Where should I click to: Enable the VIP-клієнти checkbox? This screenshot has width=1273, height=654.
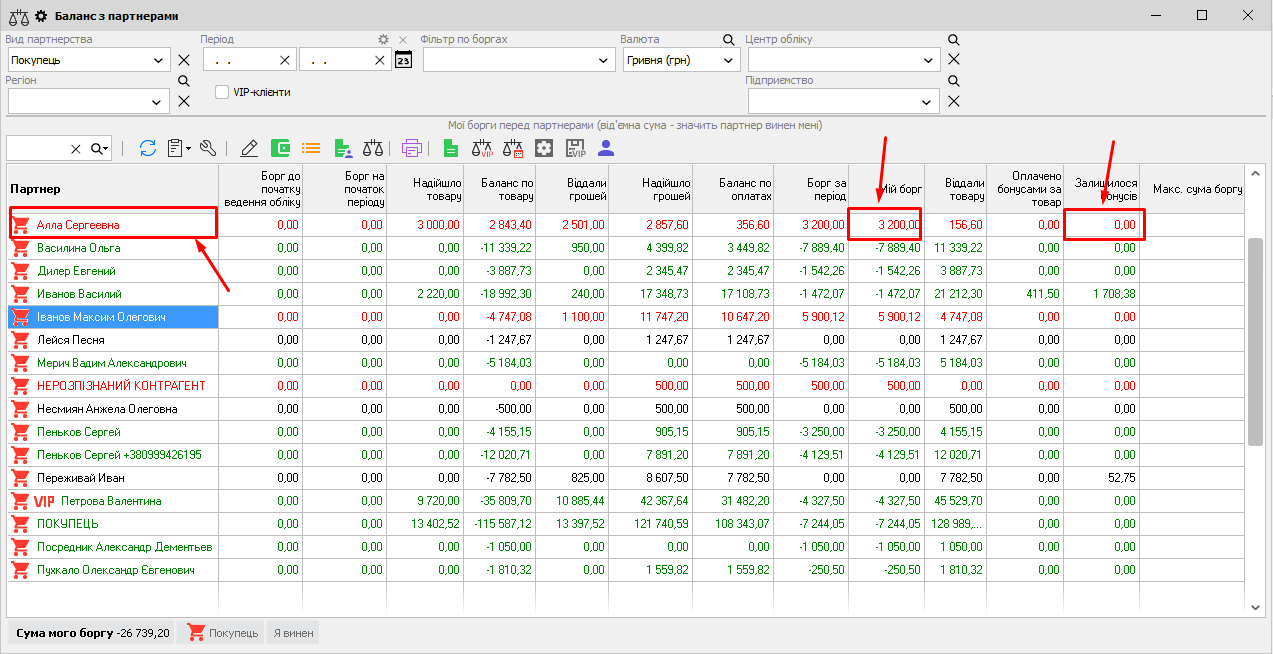tap(222, 92)
